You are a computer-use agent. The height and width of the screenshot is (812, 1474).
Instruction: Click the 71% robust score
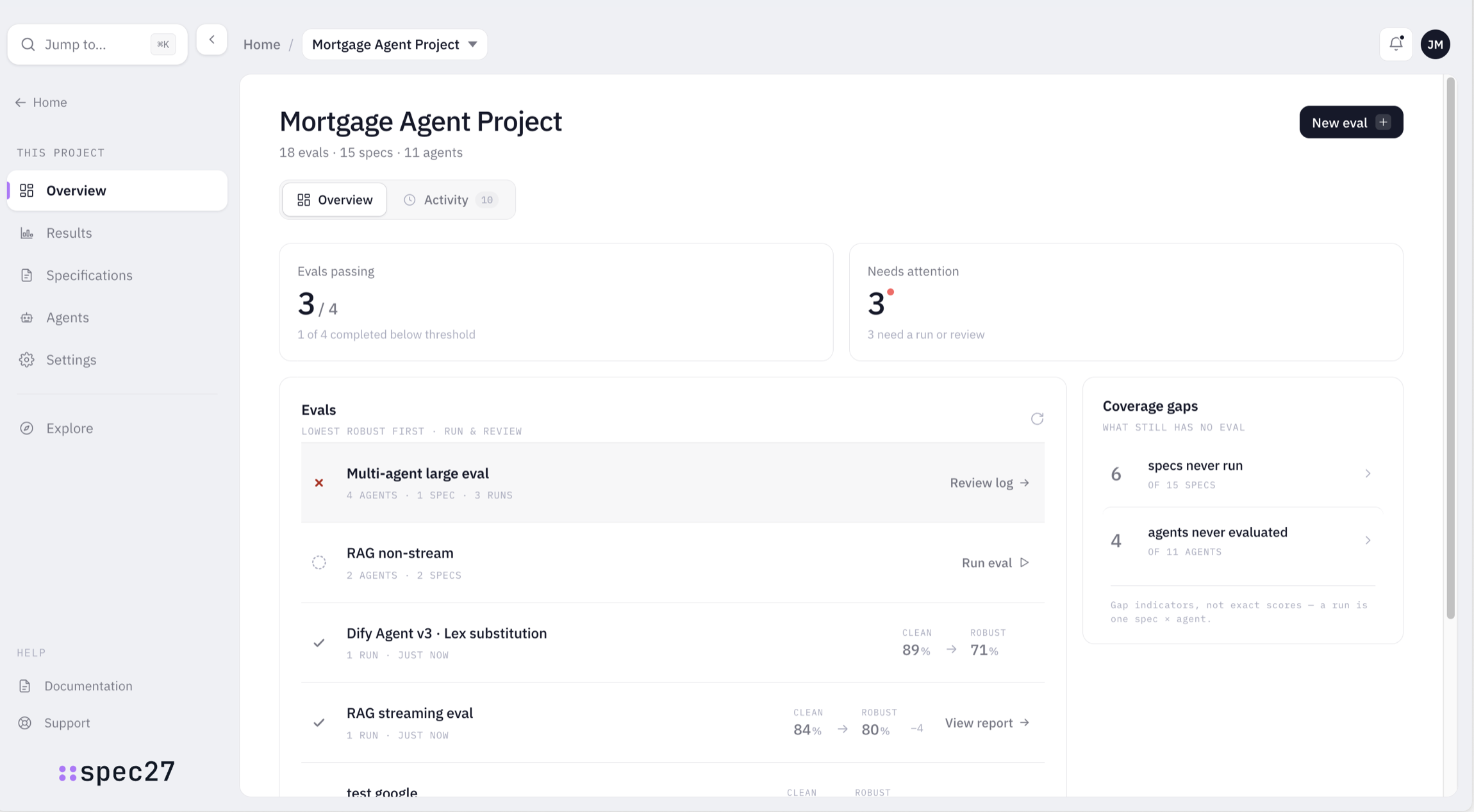984,650
